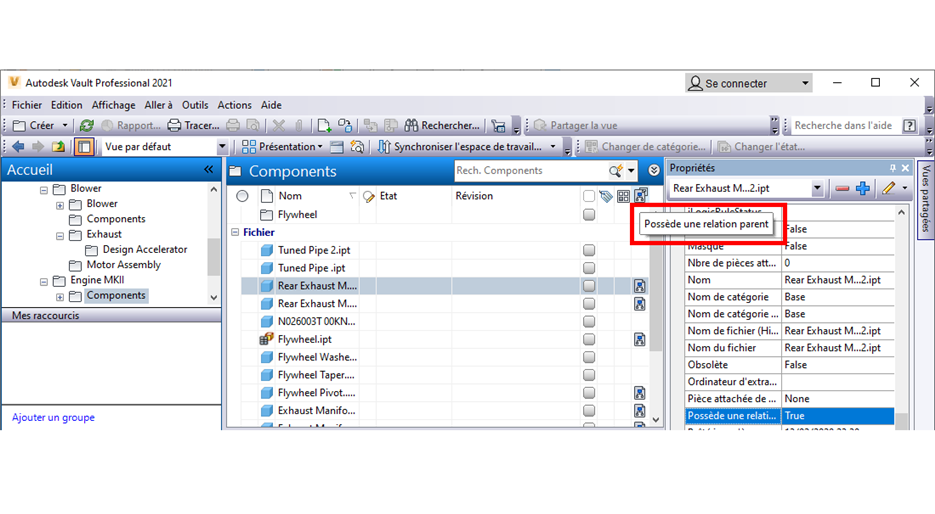935x514 pixels.
Task: Click the Tuned Pipe 2.ipt part icon
Action: coord(267,250)
